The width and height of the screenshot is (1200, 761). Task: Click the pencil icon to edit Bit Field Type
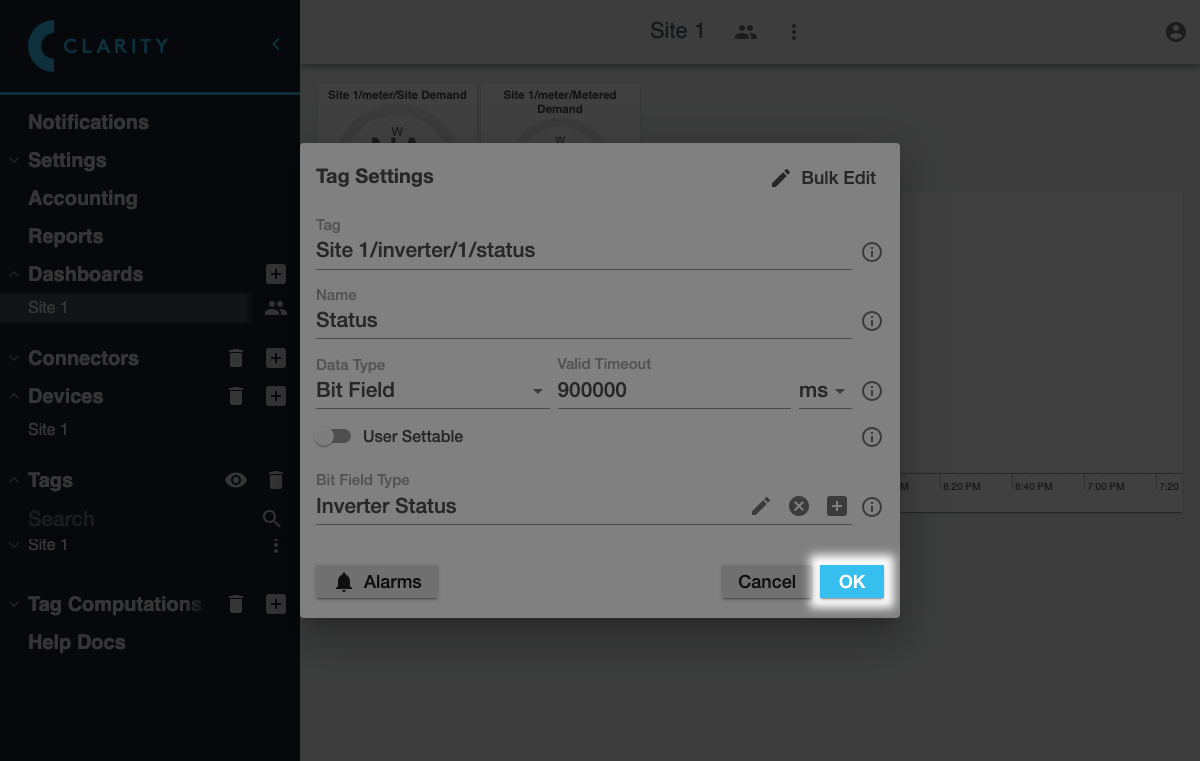tap(761, 507)
